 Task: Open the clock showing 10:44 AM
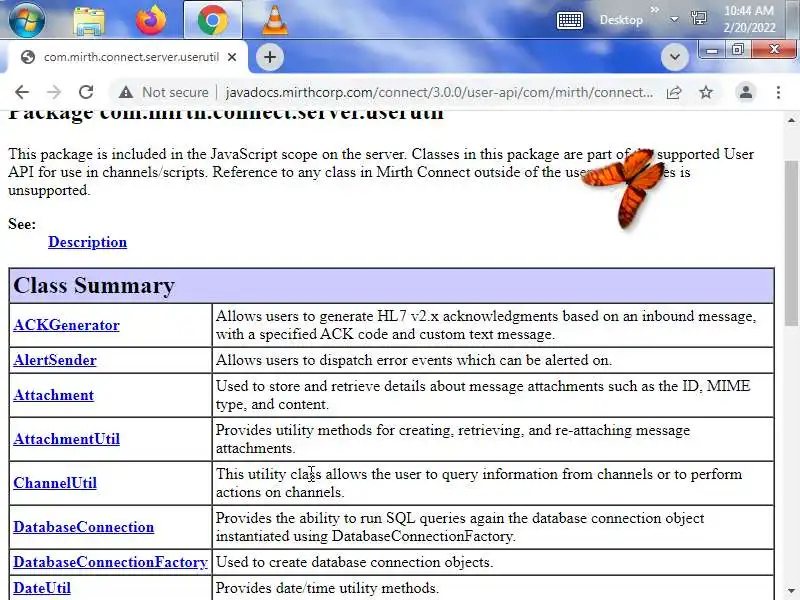(x=749, y=19)
